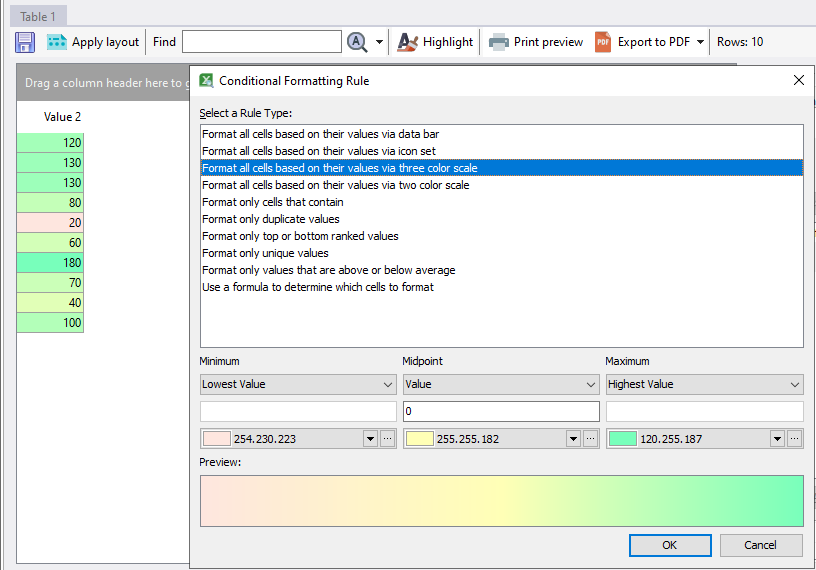Click the Print preview printer icon

pos(498,42)
